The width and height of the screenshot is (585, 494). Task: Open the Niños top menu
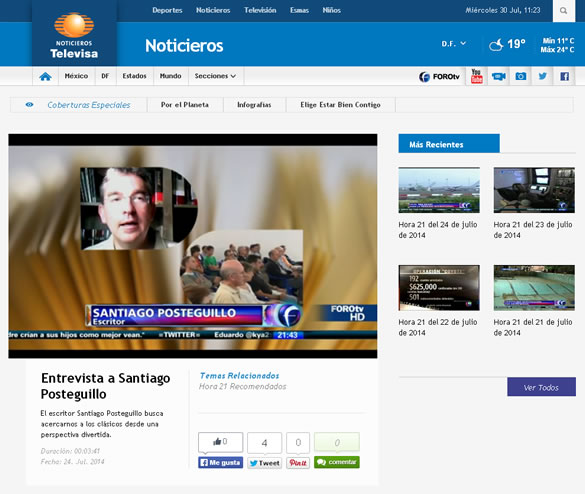(x=331, y=10)
